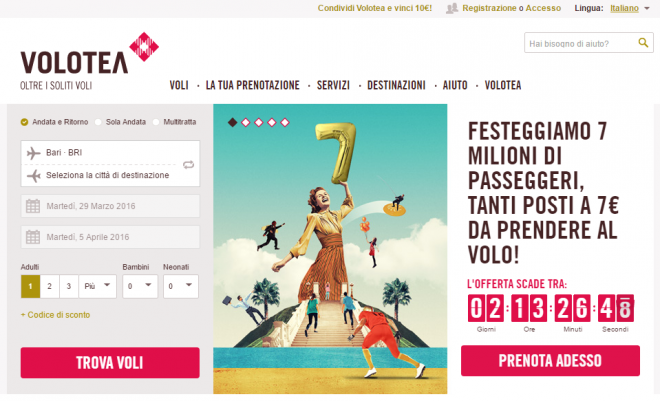Viewport: 660px width, 401px height.
Task: Expand the Più adults dropdown
Action: (97, 286)
